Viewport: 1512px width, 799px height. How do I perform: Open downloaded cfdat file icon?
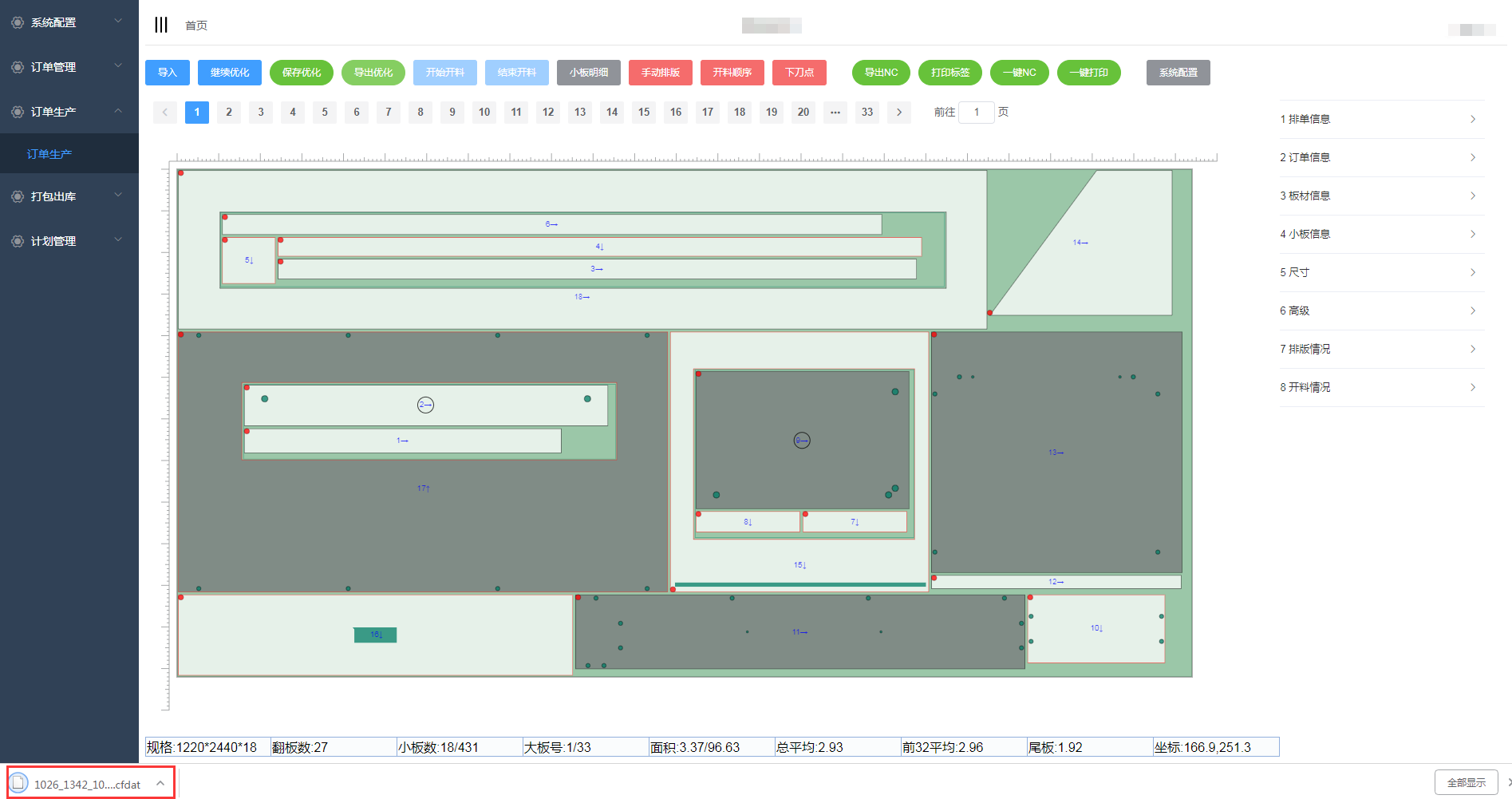19,783
